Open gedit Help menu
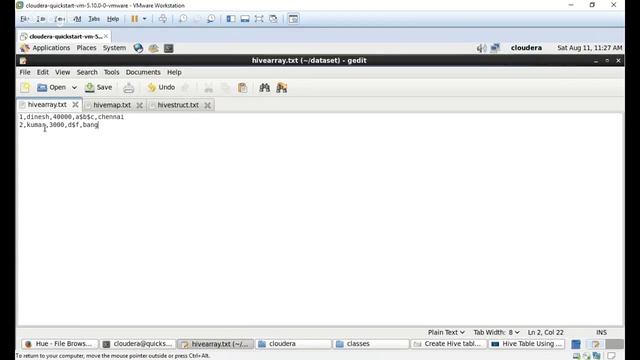 click(x=174, y=72)
